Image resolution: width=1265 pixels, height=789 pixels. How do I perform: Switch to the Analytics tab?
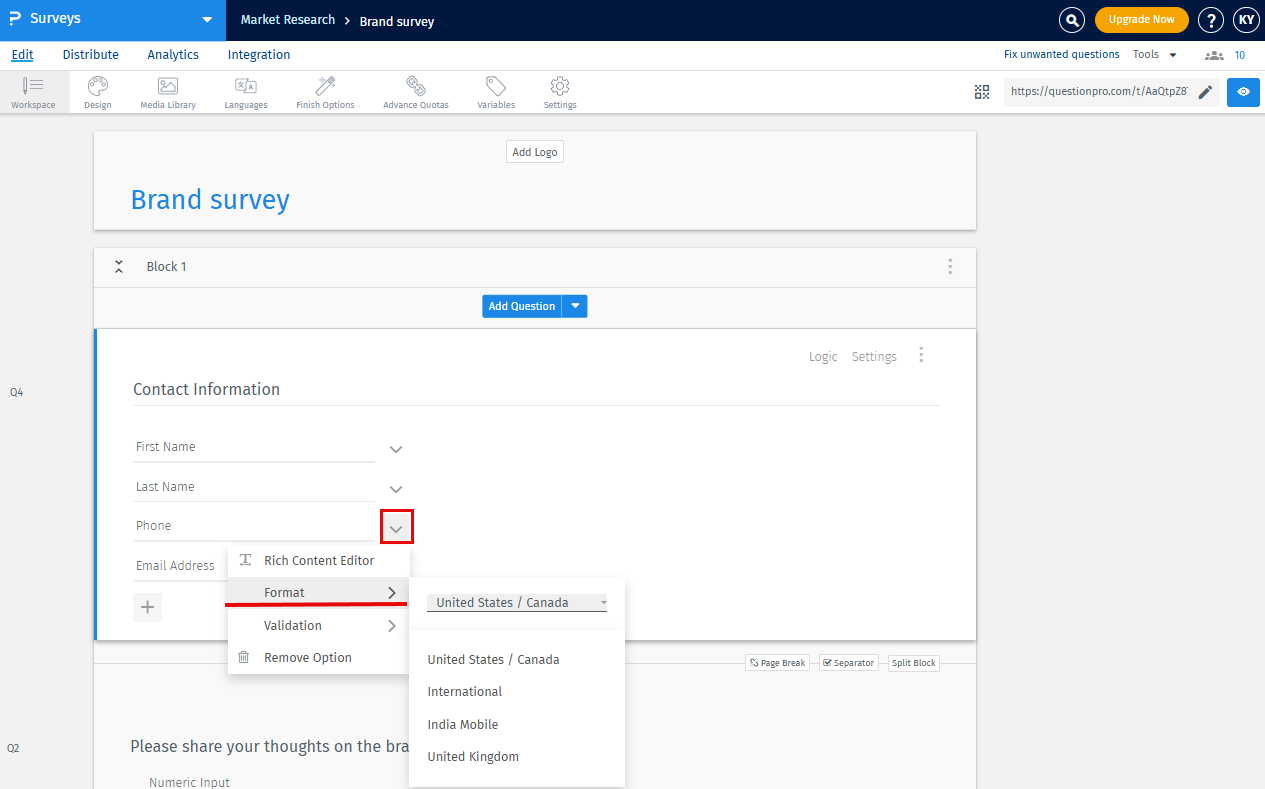(173, 55)
